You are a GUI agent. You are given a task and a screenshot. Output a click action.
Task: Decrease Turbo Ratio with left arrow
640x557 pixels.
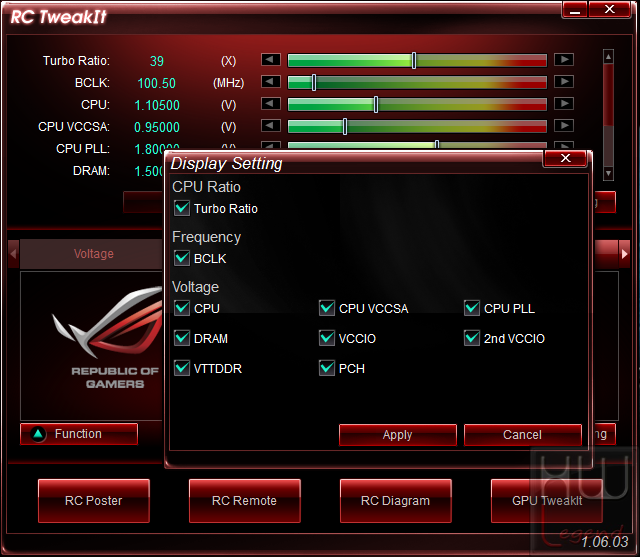coord(271,60)
